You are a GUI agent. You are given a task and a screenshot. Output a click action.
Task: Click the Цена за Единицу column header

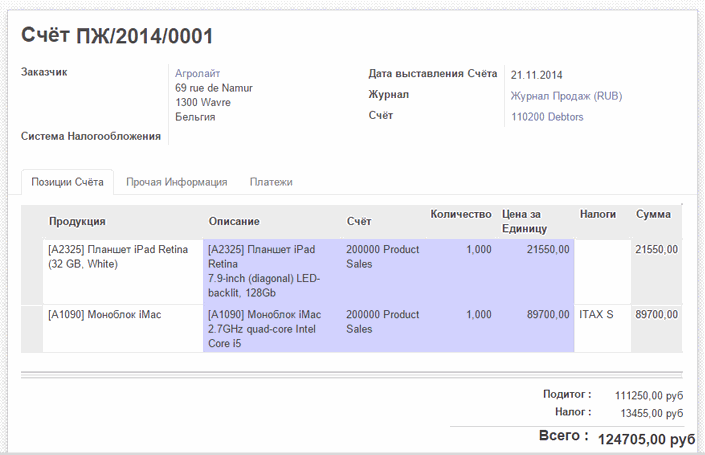524,221
